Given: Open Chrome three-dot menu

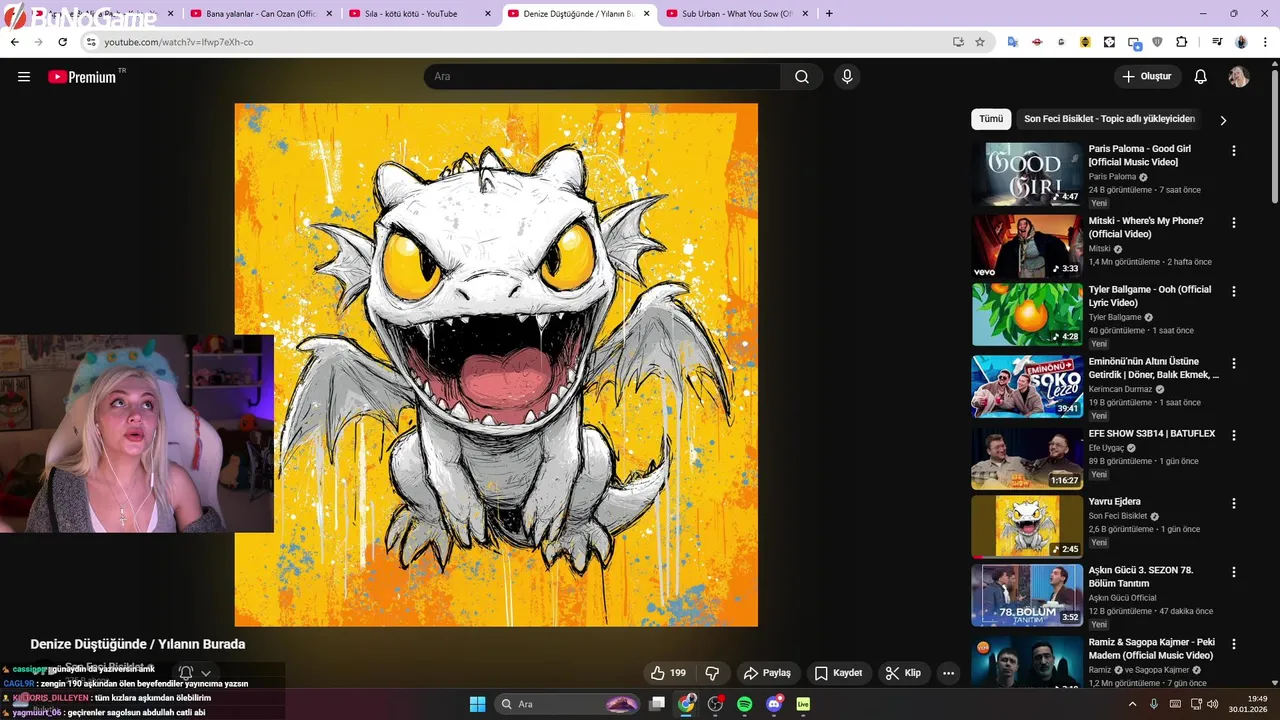Looking at the screenshot, I should click(1266, 42).
